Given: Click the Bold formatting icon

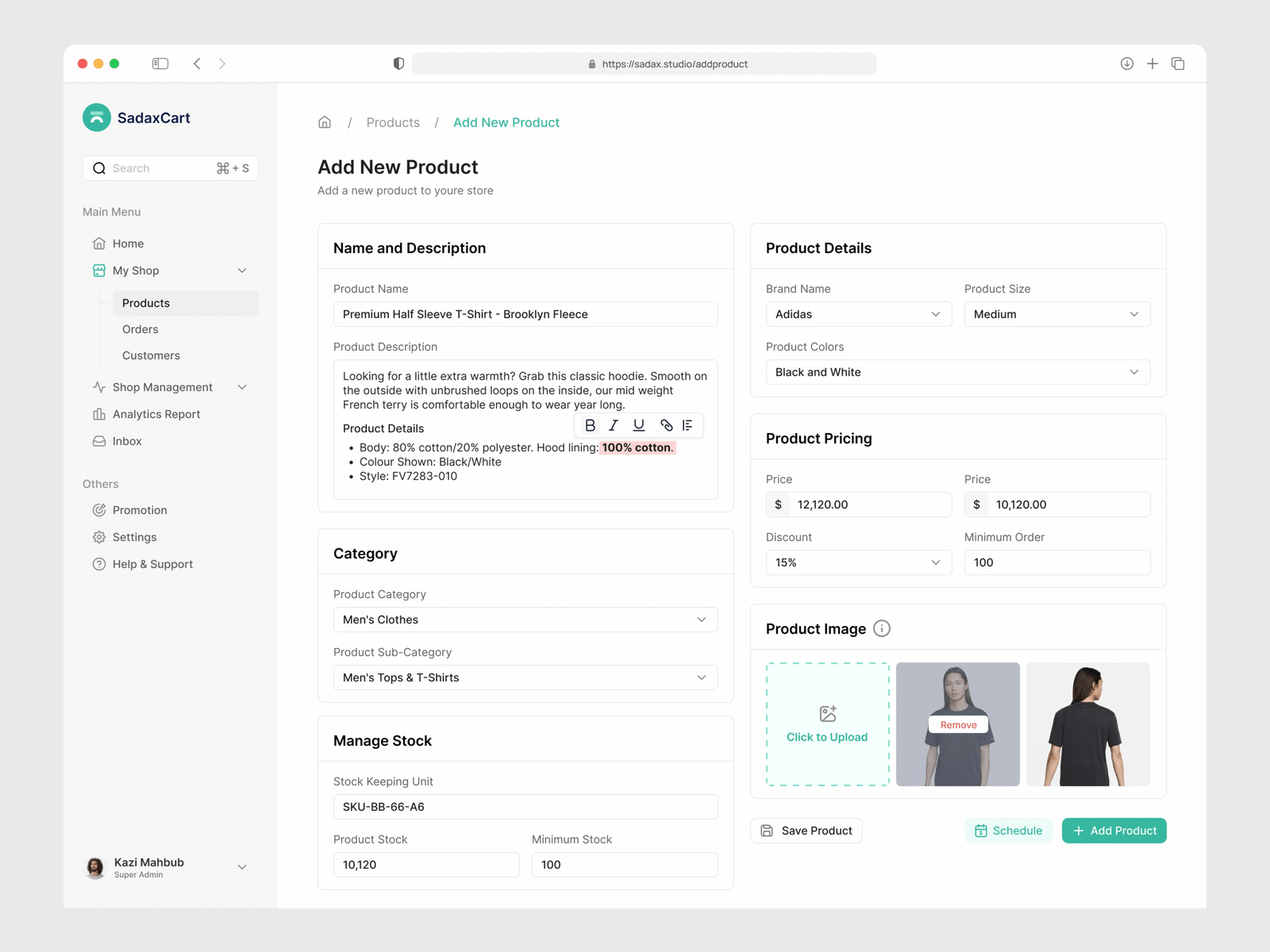Looking at the screenshot, I should click(x=590, y=425).
